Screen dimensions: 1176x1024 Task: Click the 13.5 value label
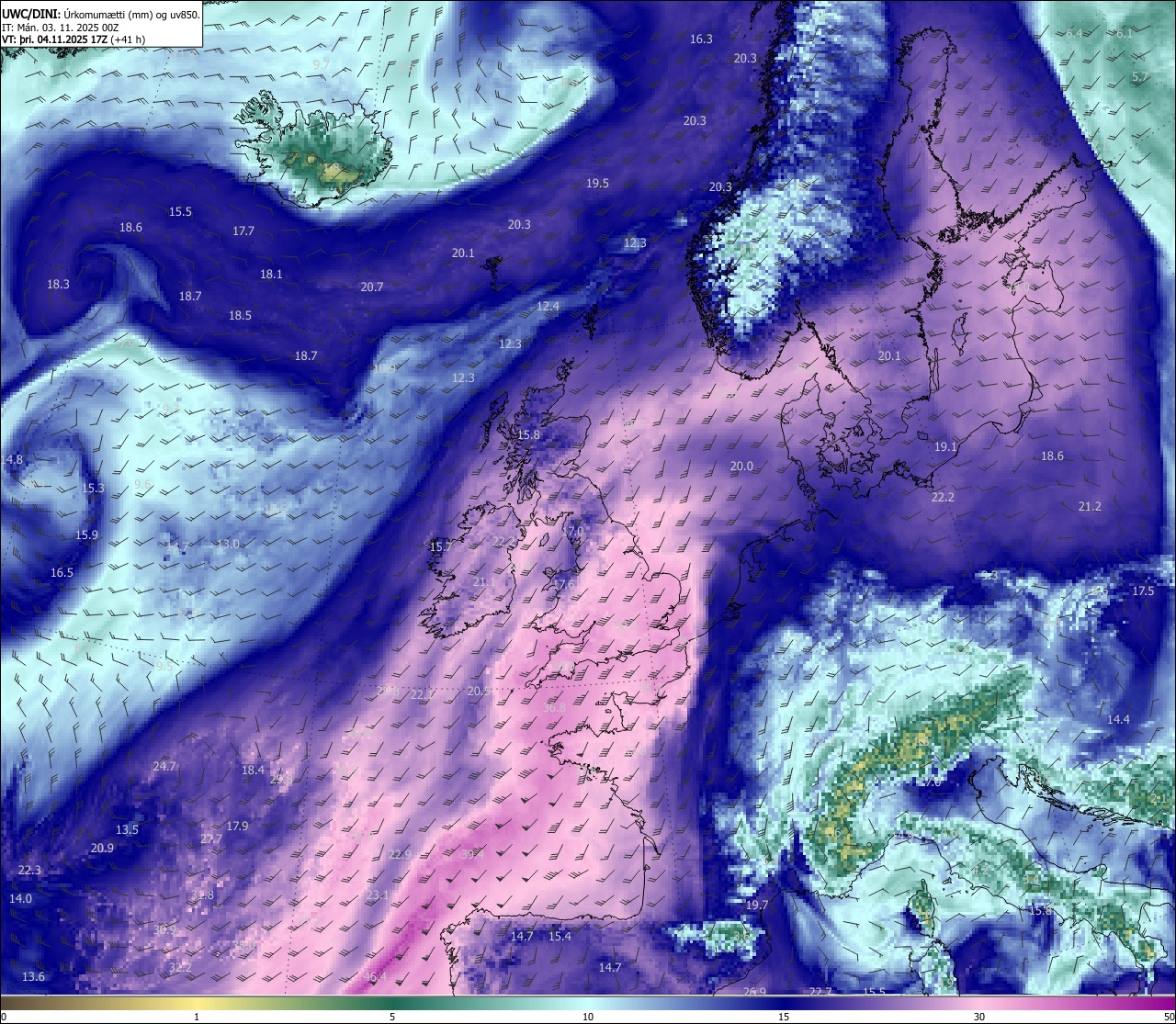(x=127, y=830)
